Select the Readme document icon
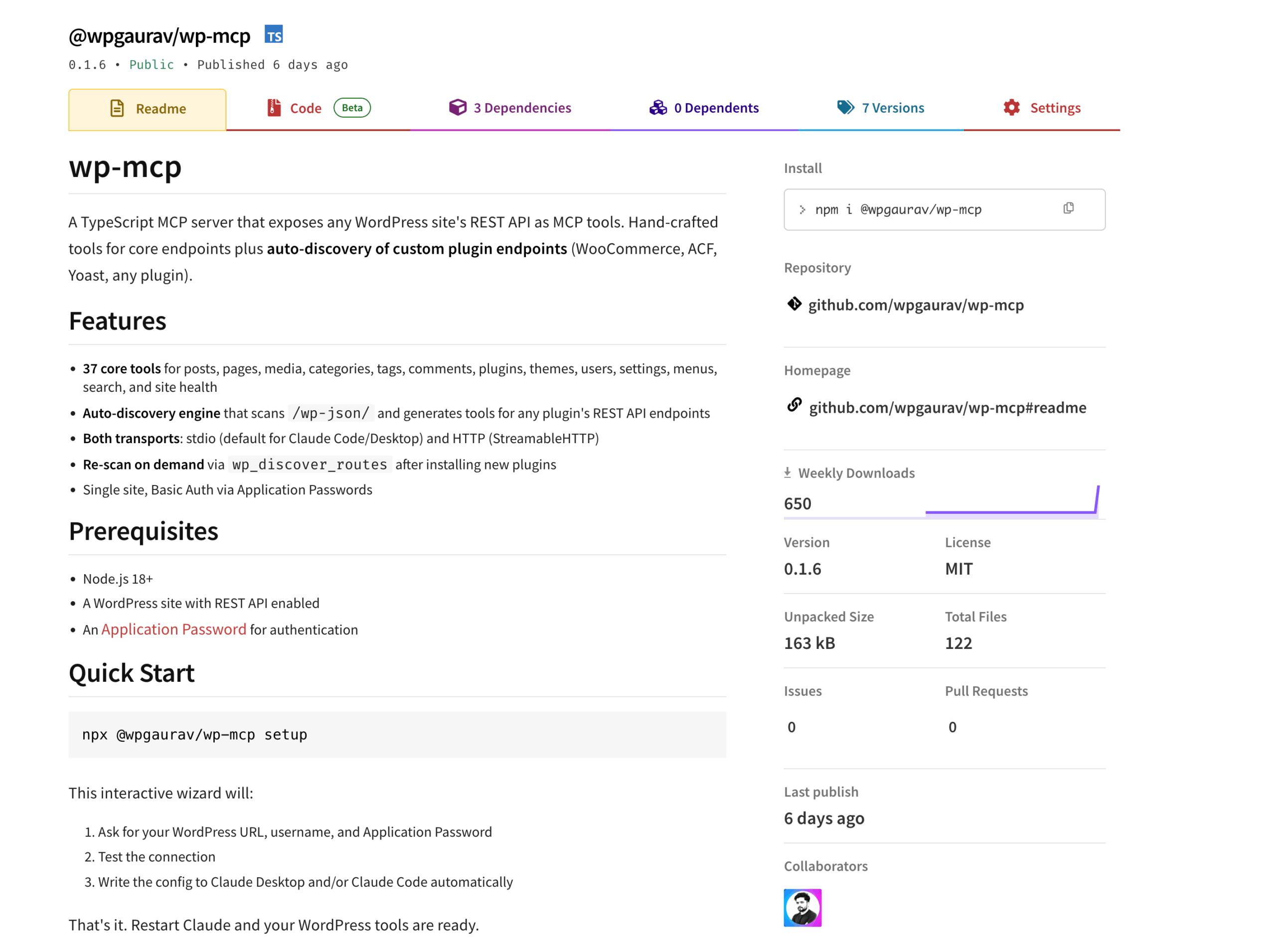 point(117,108)
